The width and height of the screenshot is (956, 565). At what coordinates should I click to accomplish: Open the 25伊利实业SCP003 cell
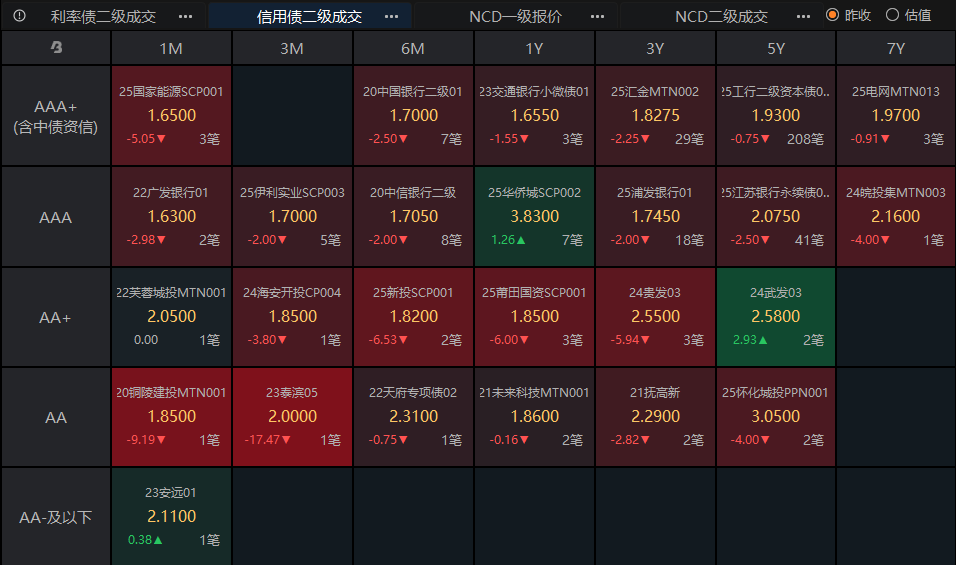(292, 217)
